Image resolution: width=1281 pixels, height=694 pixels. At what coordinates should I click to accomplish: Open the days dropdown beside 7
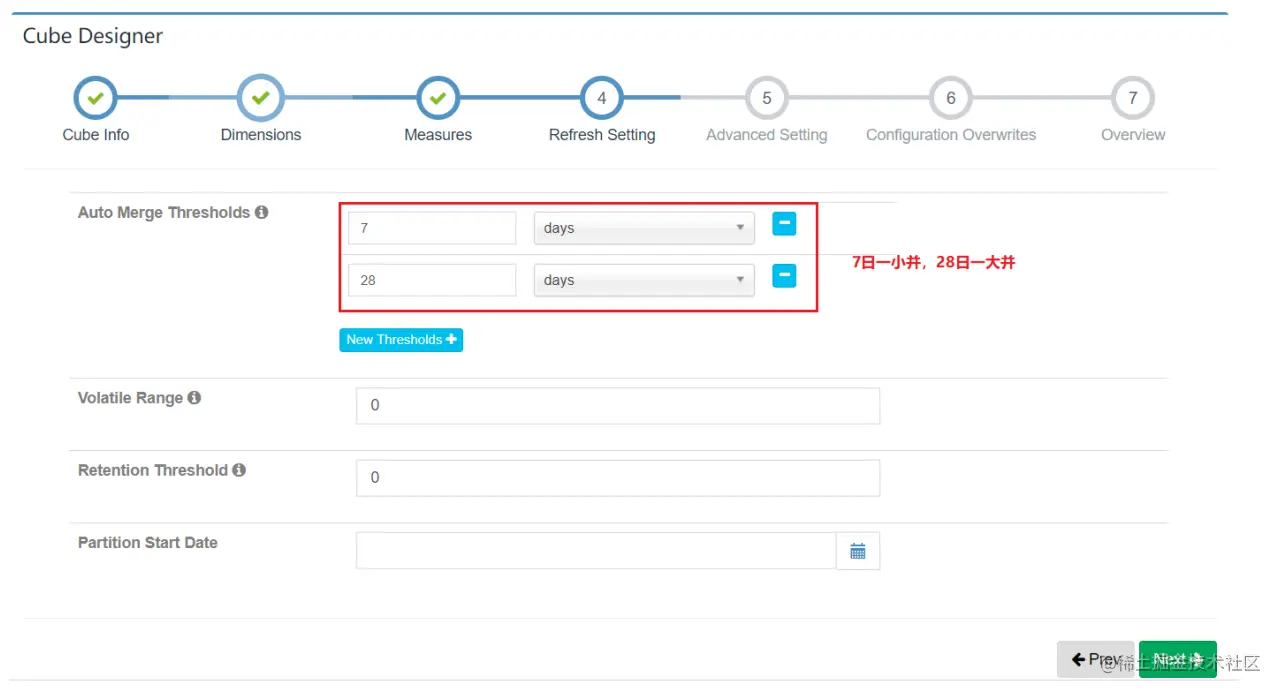pos(644,228)
